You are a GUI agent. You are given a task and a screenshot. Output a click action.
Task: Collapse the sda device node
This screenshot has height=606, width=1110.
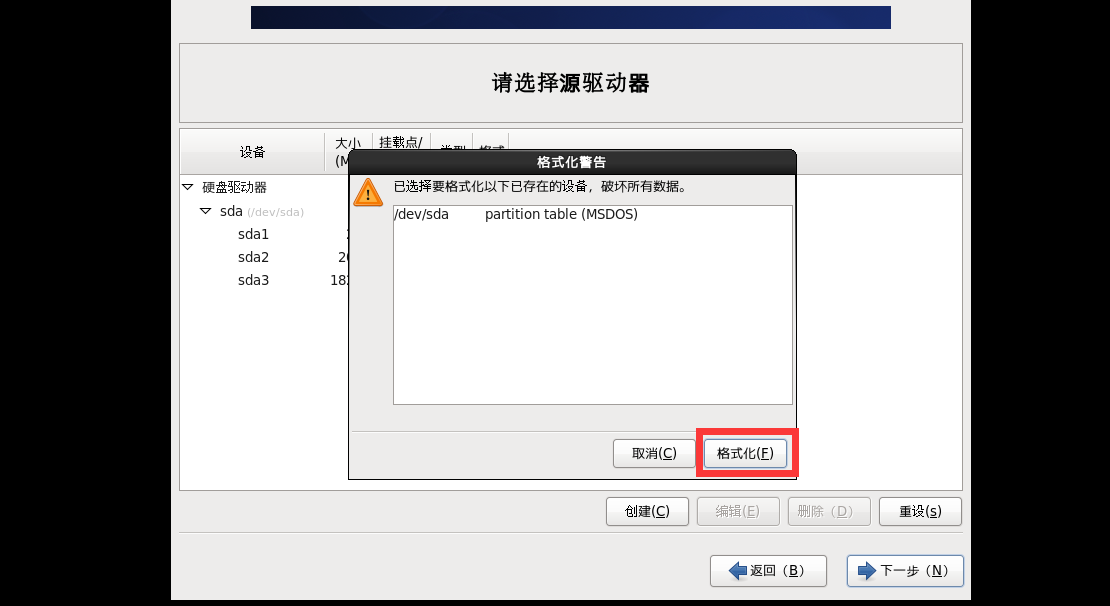pyautogui.click(x=205, y=211)
